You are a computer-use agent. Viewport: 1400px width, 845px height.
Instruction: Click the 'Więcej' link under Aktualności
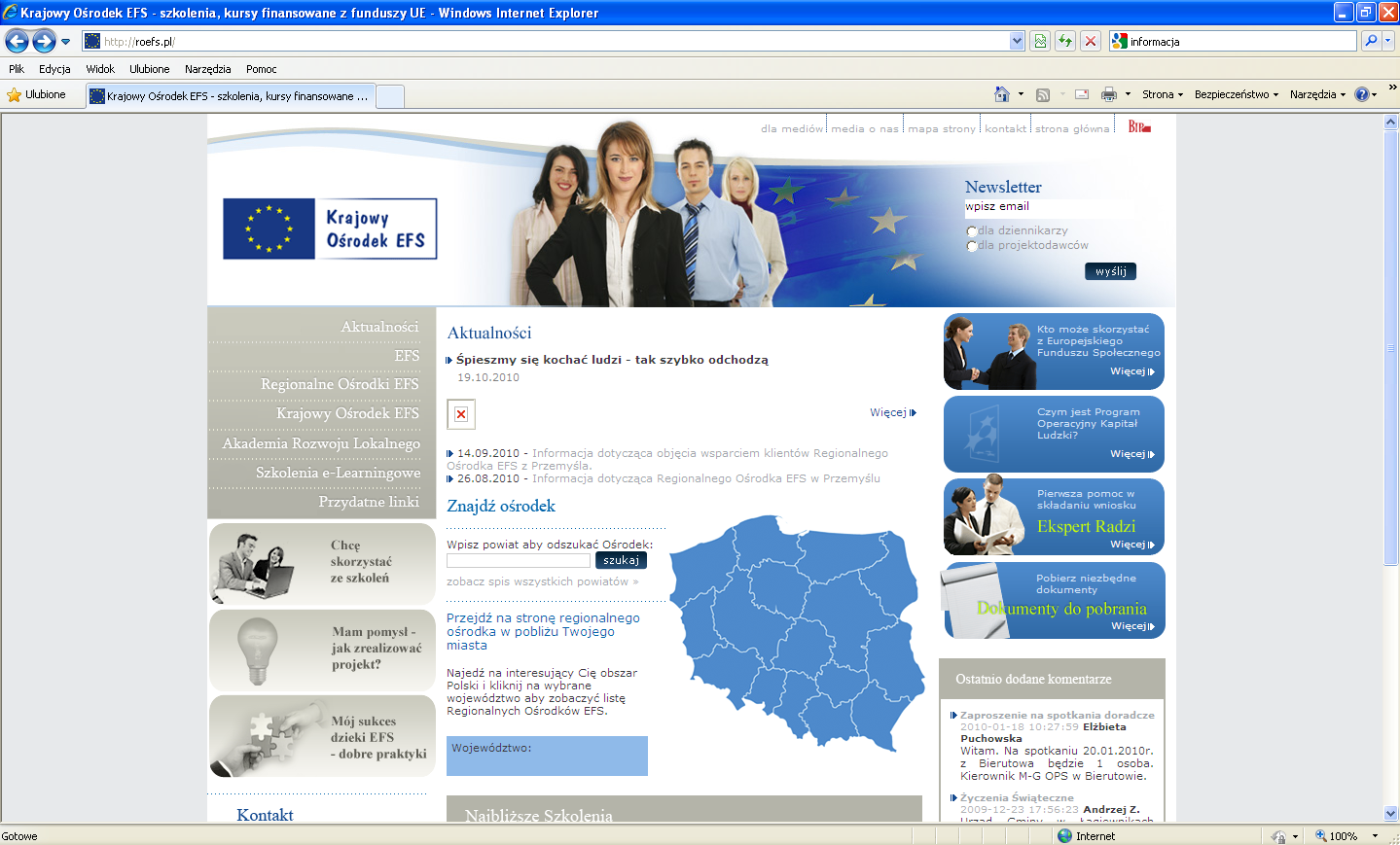point(893,412)
